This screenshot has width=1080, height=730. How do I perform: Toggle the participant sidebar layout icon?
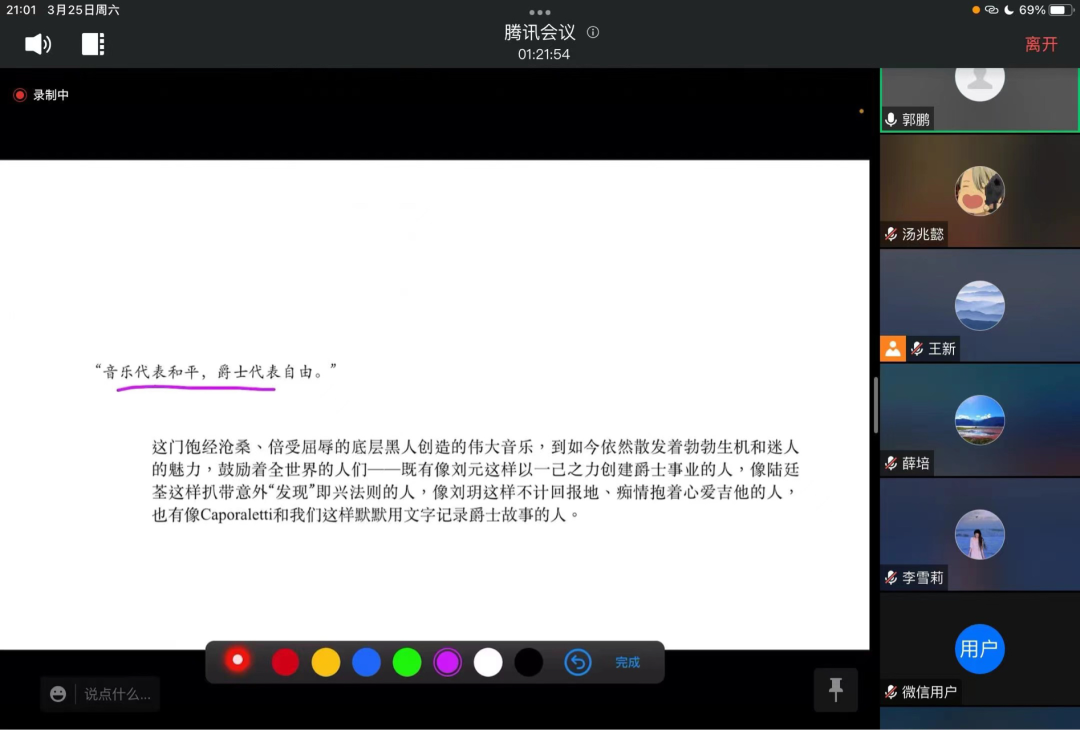click(x=93, y=44)
